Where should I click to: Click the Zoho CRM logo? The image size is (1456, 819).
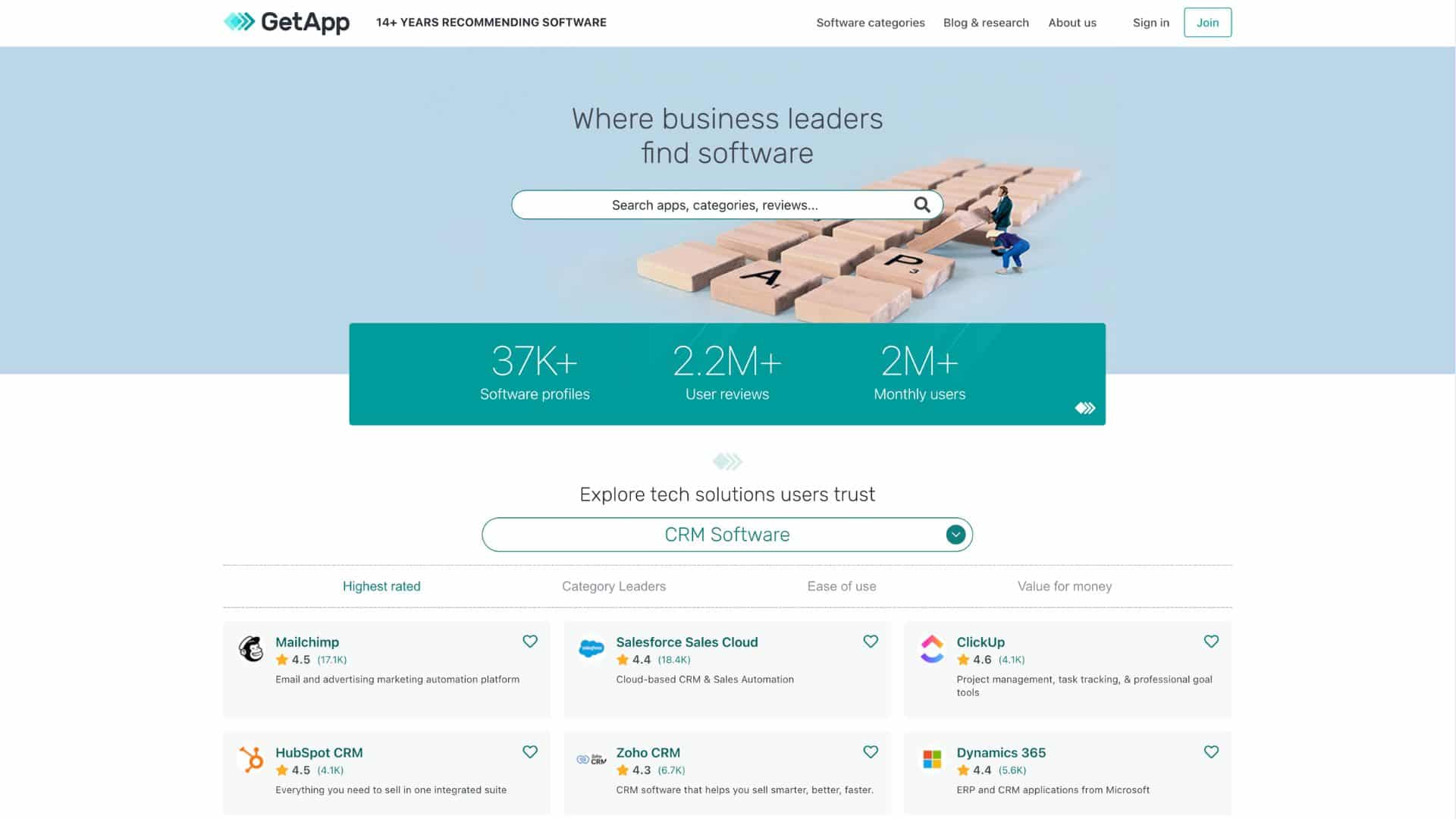coord(592,760)
